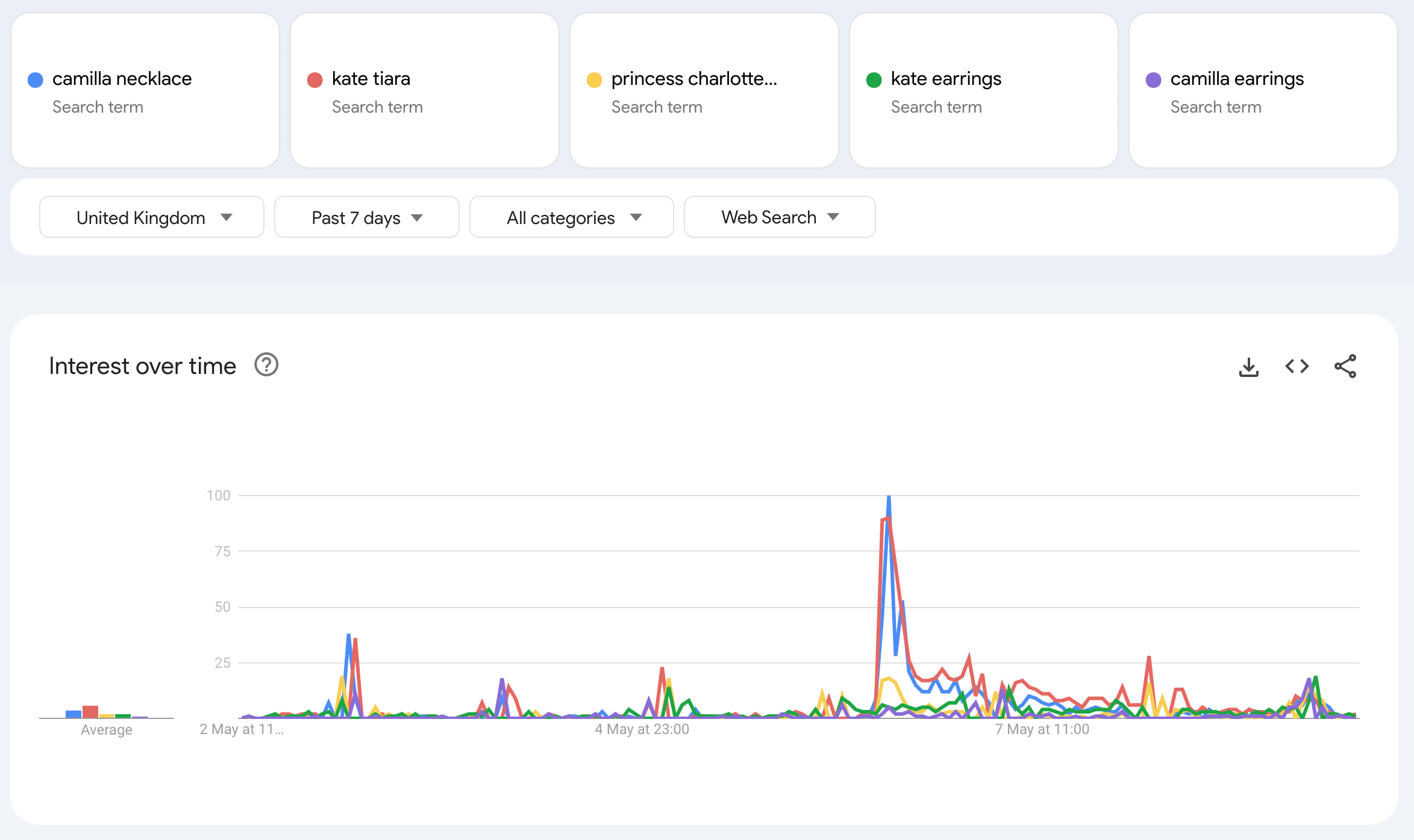The height and width of the screenshot is (840, 1414).
Task: Open help for Interest over time
Action: (x=266, y=365)
